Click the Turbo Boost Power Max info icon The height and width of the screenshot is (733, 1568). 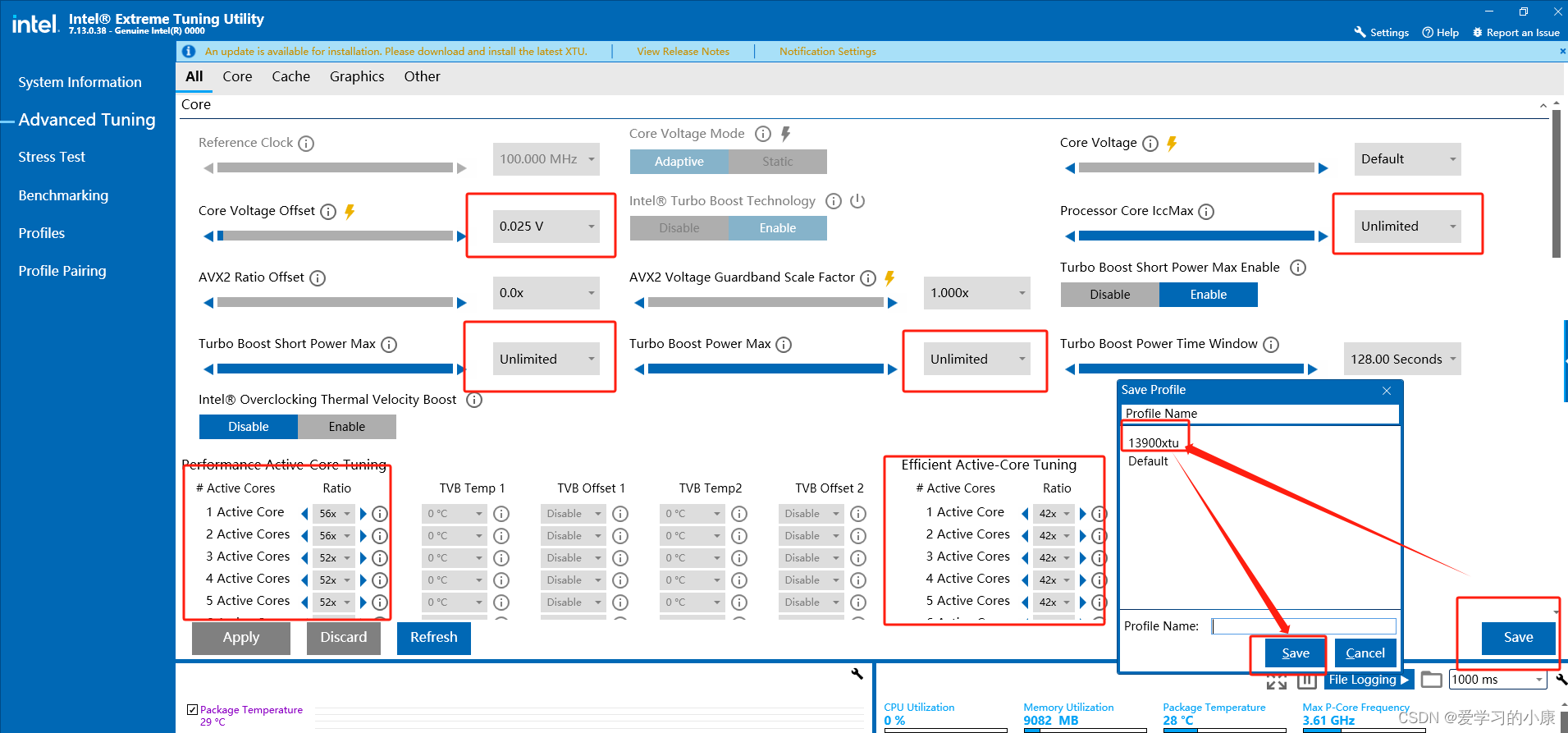tap(784, 345)
